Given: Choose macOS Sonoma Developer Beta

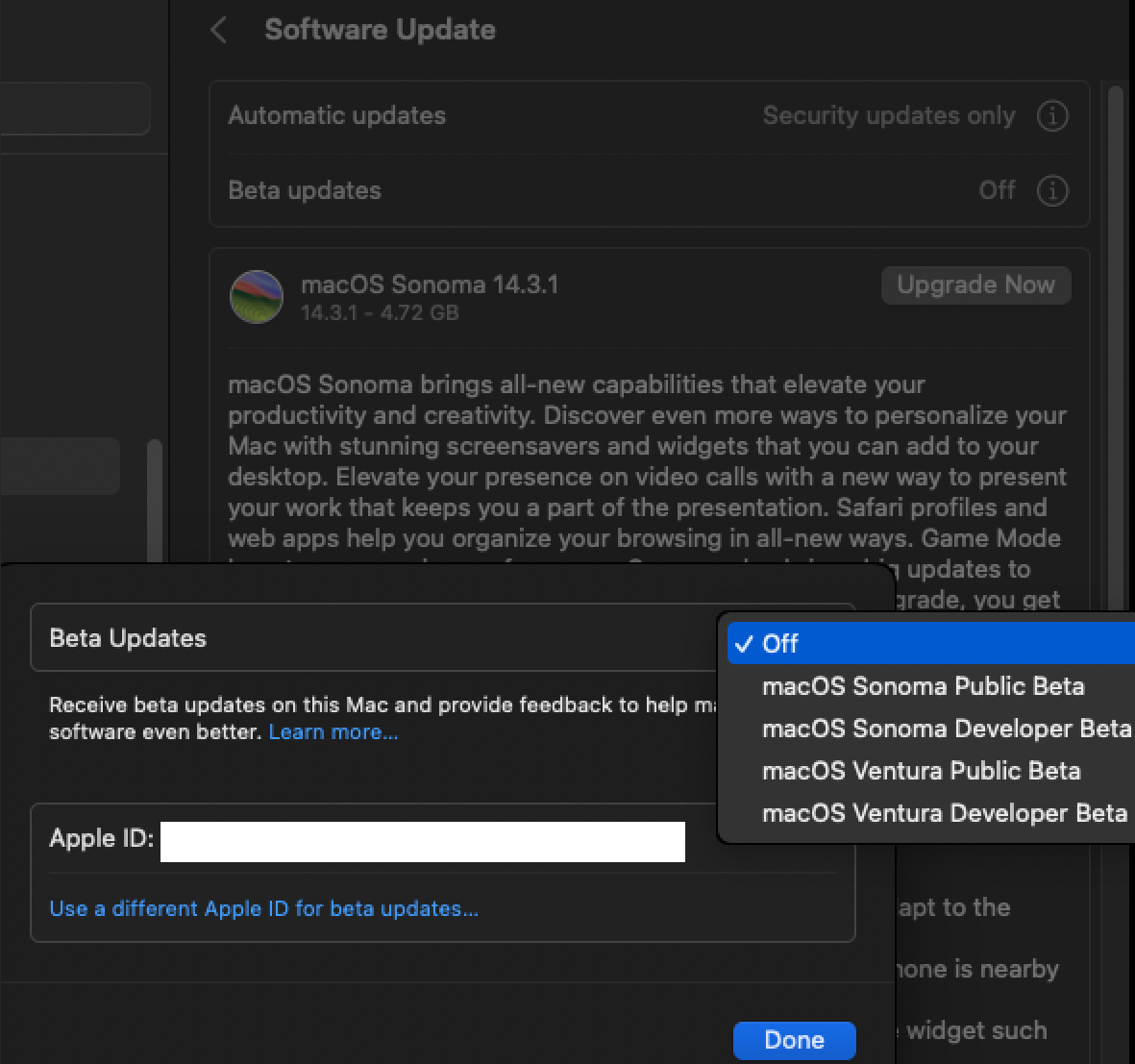Looking at the screenshot, I should (x=946, y=729).
